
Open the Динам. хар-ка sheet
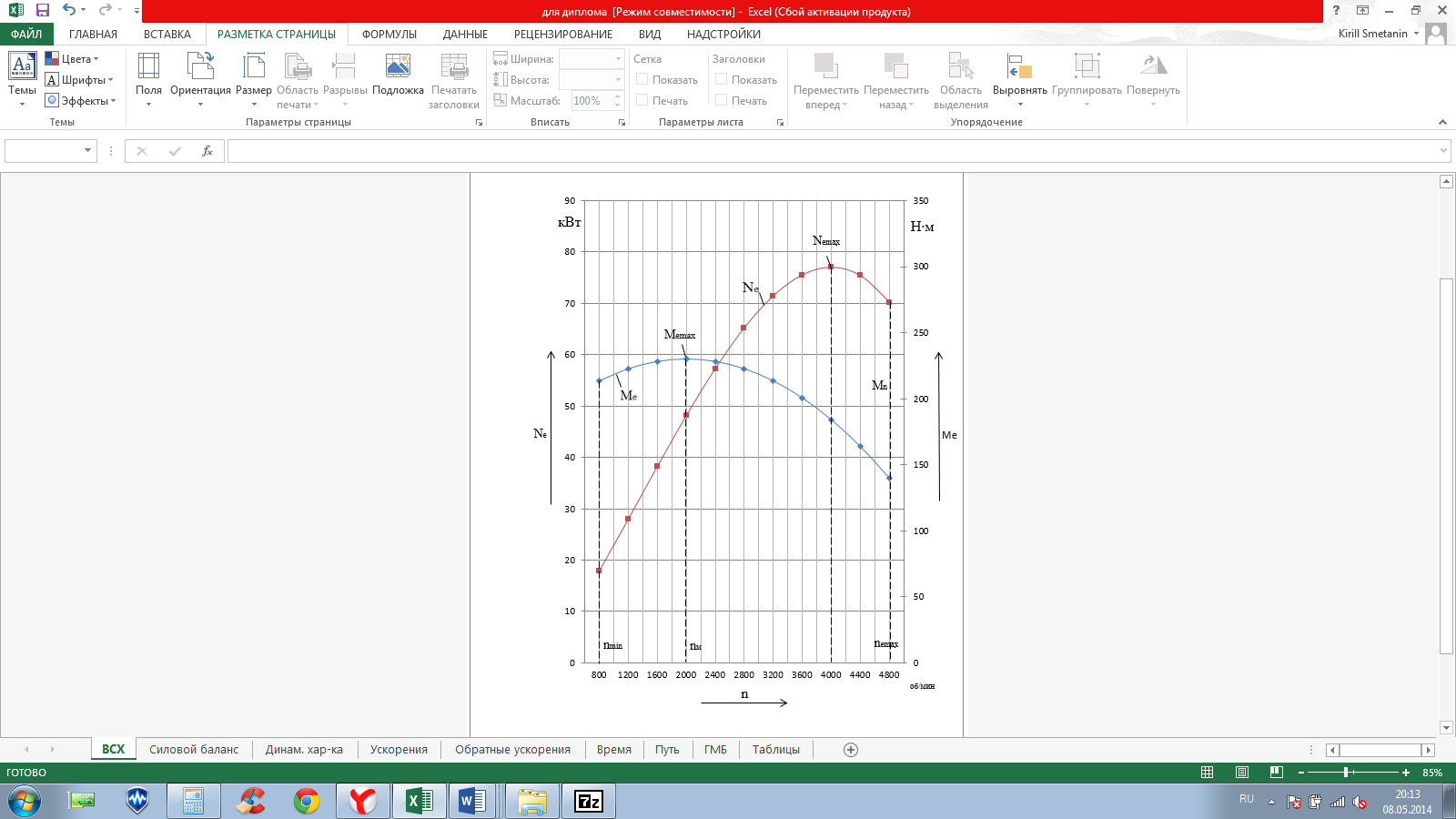(x=304, y=750)
